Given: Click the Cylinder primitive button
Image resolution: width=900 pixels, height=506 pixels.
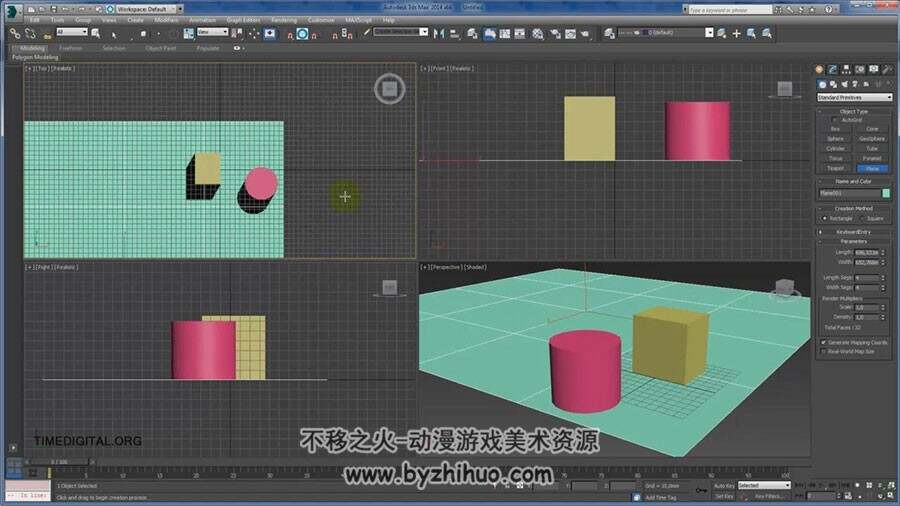Looking at the screenshot, I should pyautogui.click(x=835, y=149).
